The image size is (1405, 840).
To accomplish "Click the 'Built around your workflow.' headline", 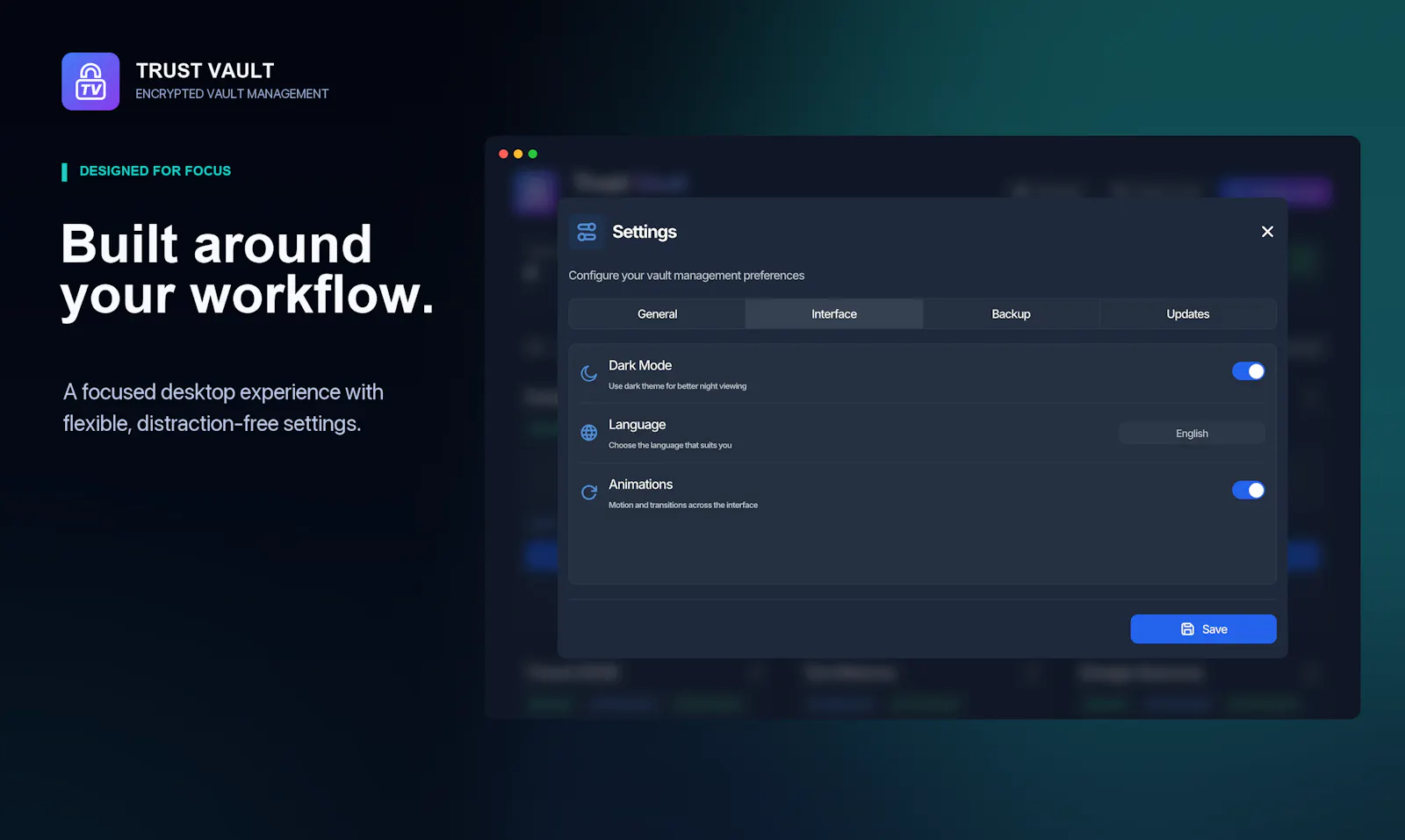I will coord(248,269).
